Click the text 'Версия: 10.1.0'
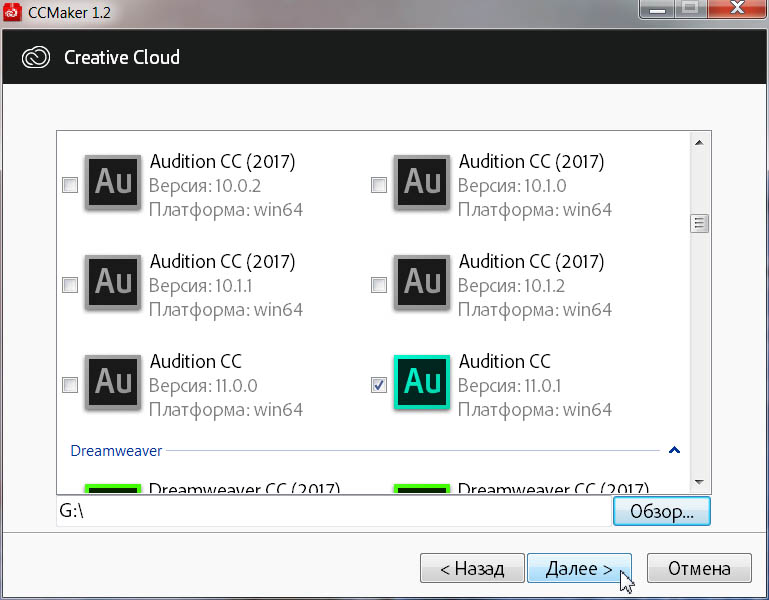 (512, 186)
